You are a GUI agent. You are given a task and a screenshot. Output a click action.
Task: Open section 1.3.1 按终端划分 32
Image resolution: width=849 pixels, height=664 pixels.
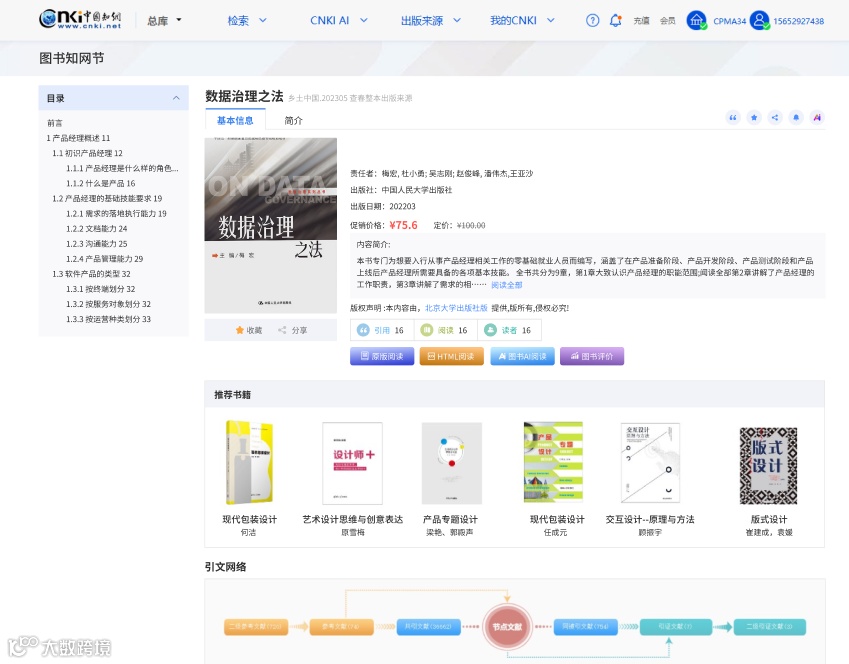101,289
